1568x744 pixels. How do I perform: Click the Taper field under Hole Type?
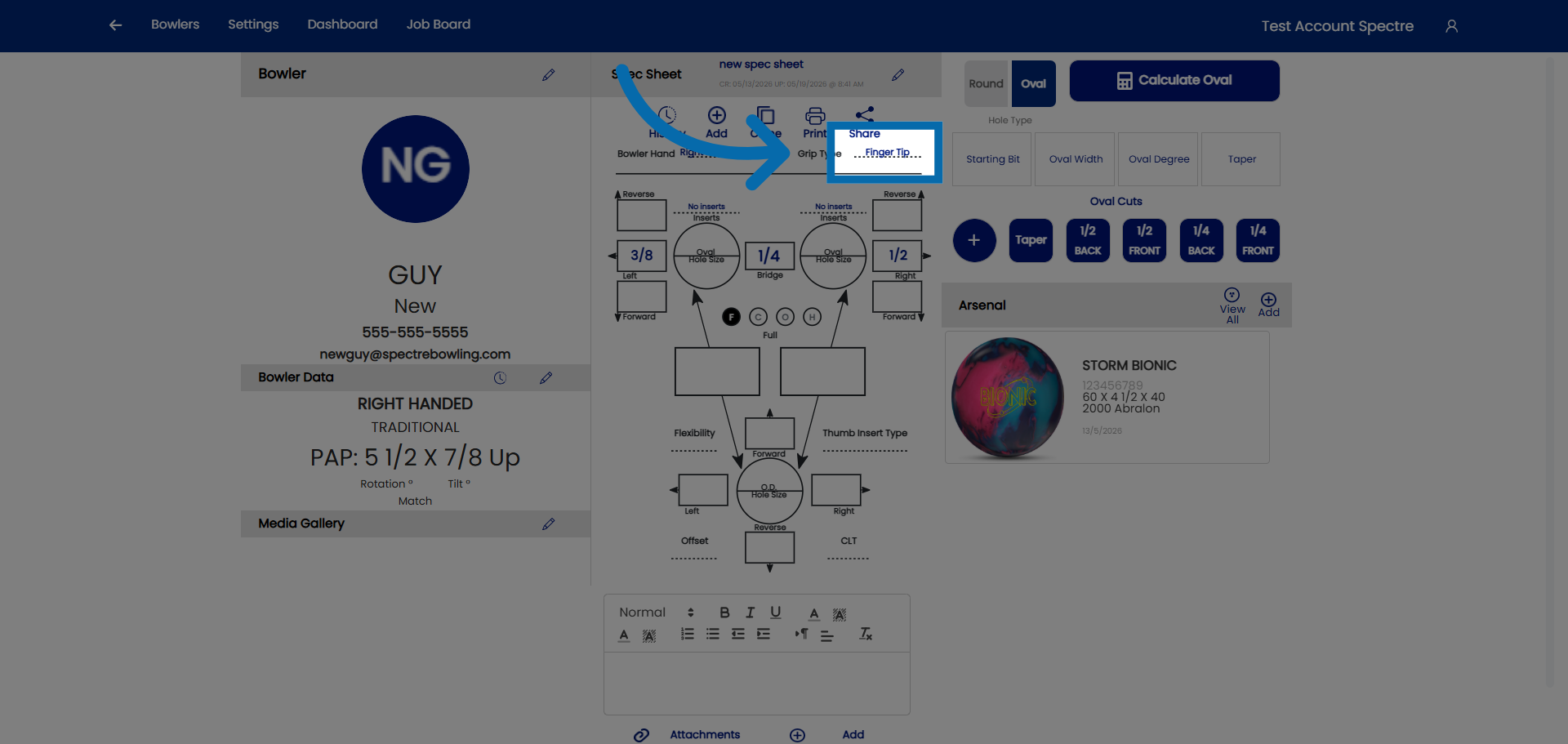click(1241, 159)
